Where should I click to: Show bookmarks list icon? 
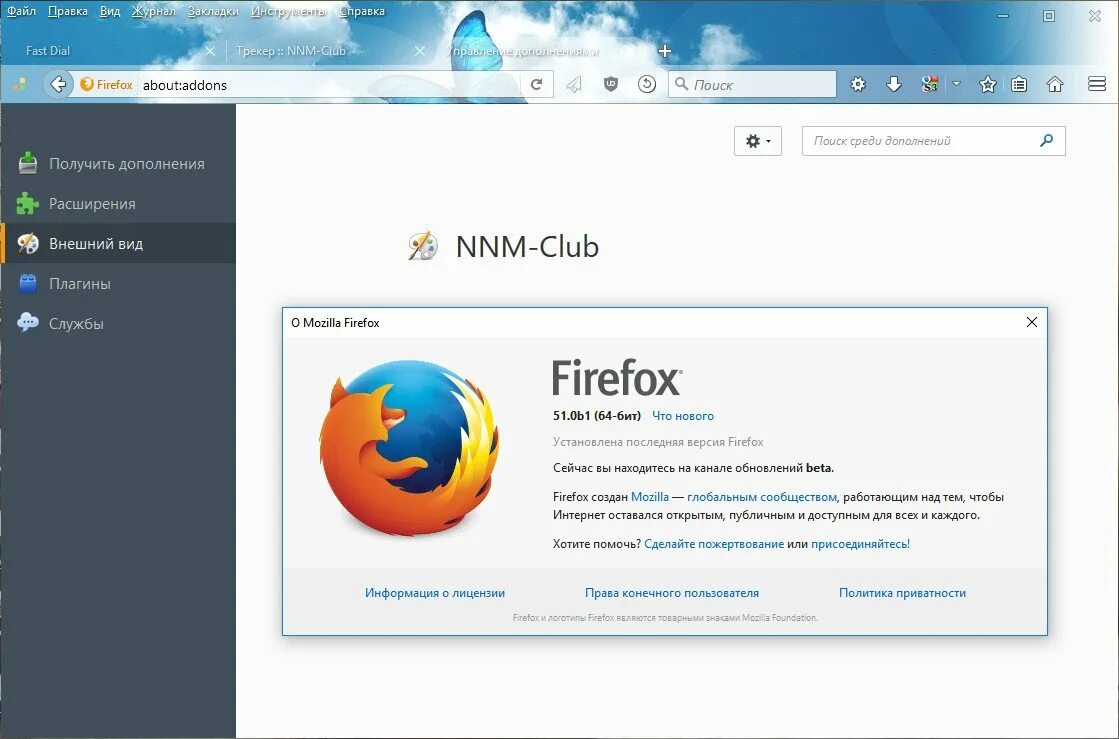(x=1019, y=84)
